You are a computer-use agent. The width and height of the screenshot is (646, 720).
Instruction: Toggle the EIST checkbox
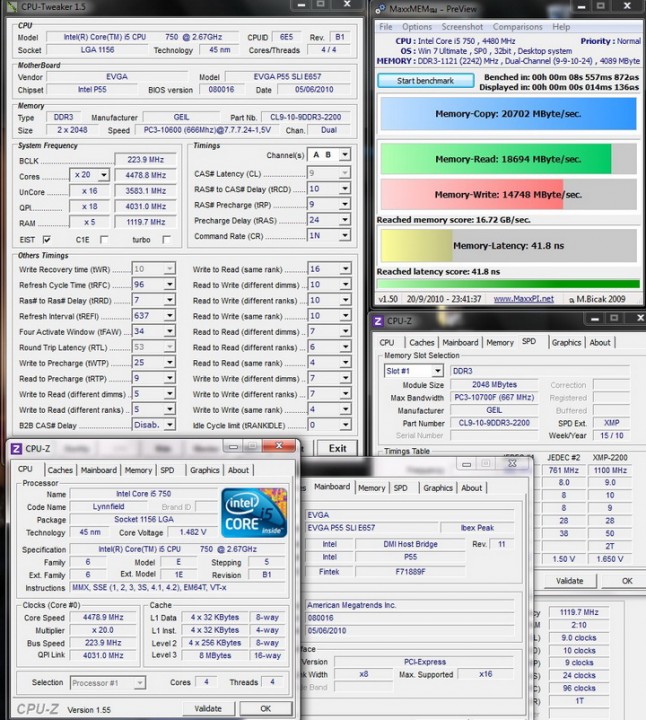pyautogui.click(x=47, y=239)
